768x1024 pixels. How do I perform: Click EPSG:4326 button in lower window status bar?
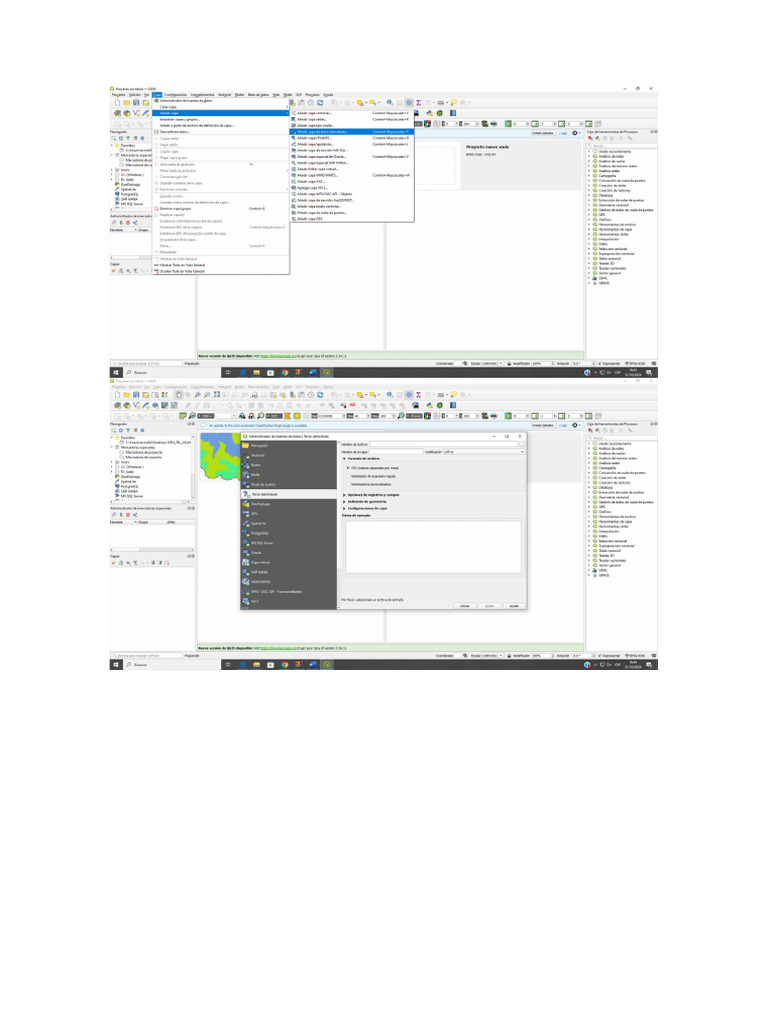tap(635, 656)
